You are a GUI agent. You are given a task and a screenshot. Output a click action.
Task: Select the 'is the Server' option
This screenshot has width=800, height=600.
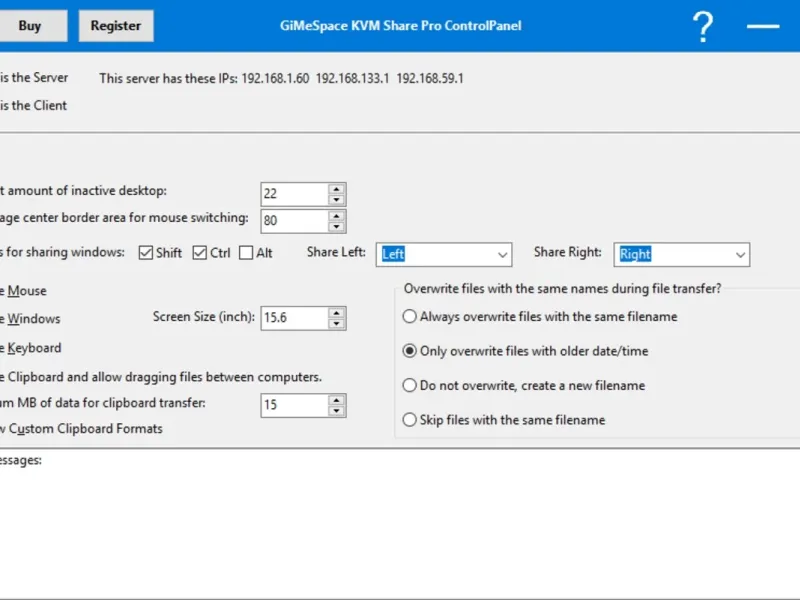34,78
